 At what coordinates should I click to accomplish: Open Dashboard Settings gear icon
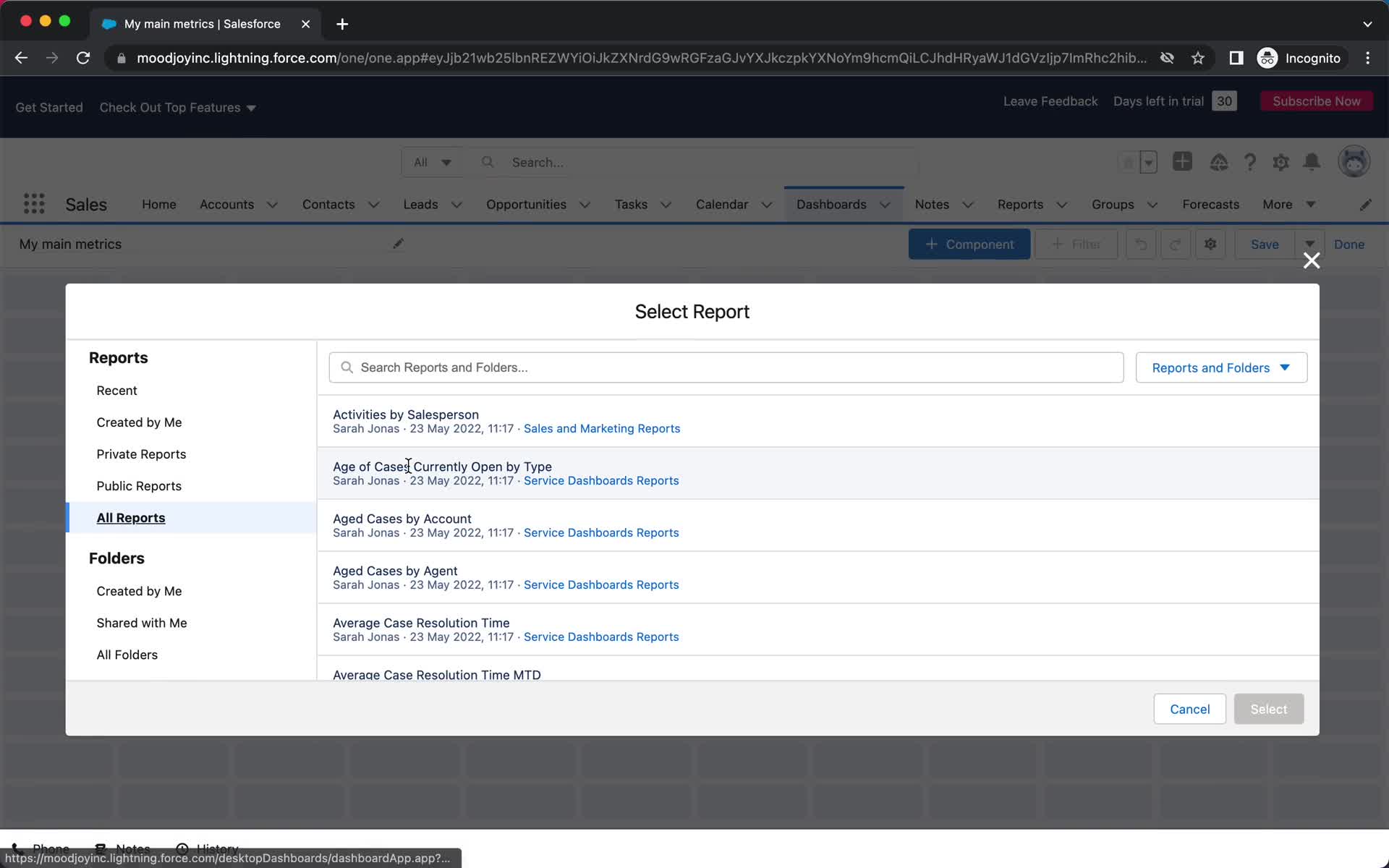tap(1210, 244)
